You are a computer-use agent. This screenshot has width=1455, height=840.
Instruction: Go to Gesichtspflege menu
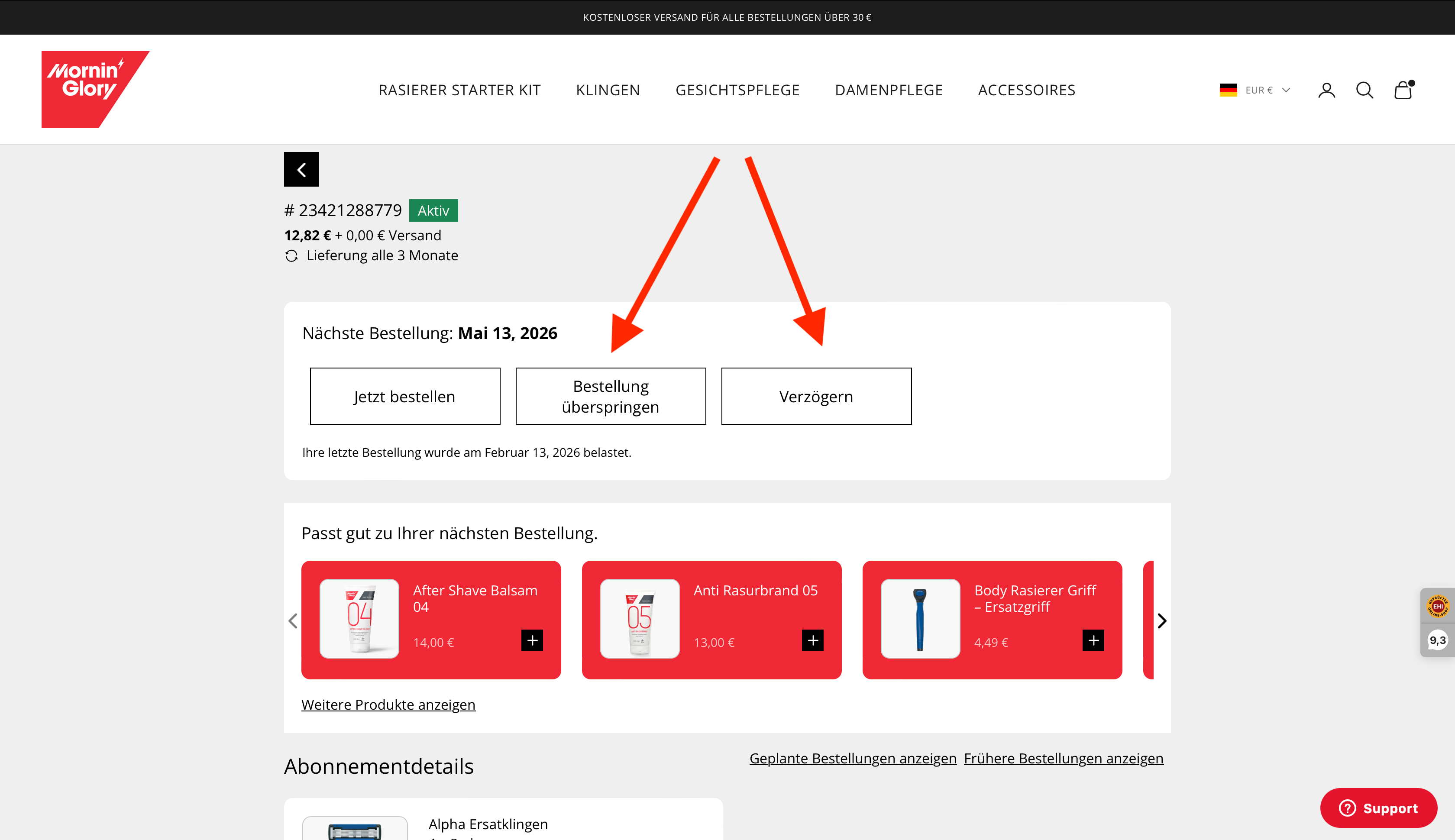coord(737,90)
